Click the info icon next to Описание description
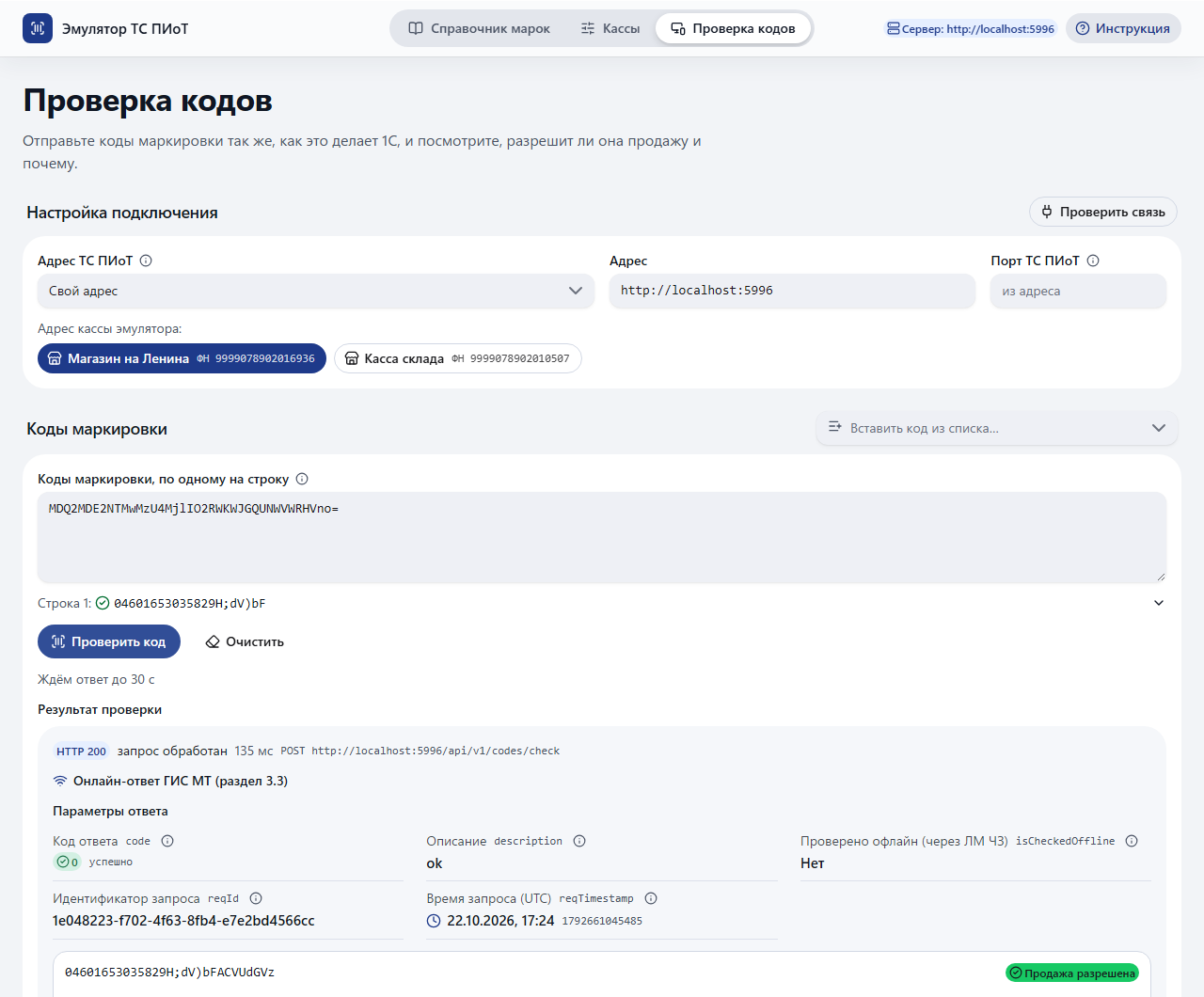Screen dimensions: 1204x997 coord(579,841)
